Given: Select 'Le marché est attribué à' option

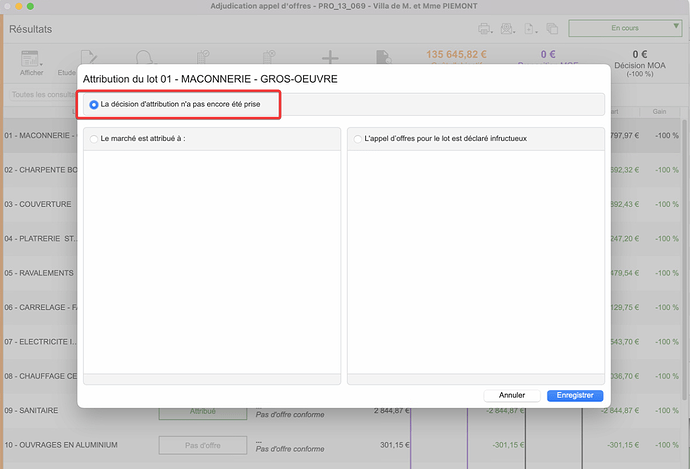Looking at the screenshot, I should (94, 139).
